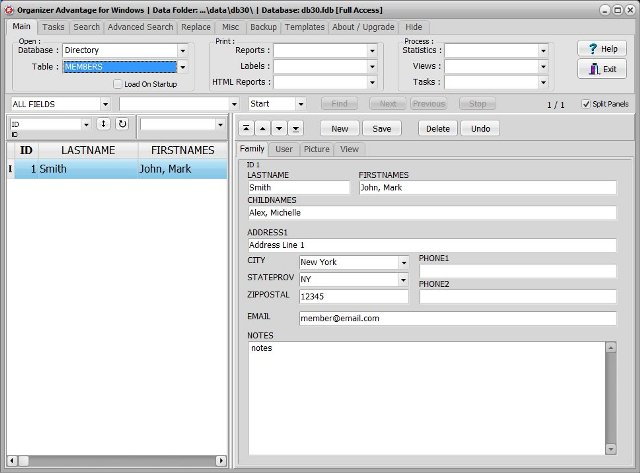
Task: Click the CHILDNAMES field
Action: 432,213
